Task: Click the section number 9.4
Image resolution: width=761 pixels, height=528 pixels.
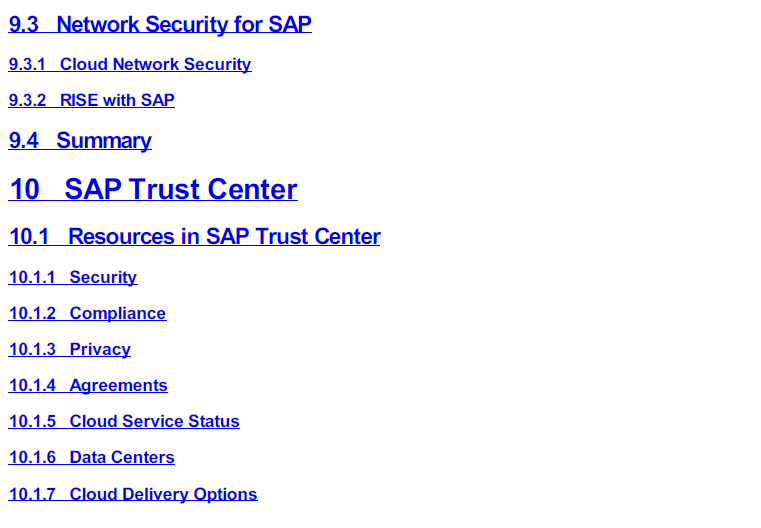Action: point(23,141)
